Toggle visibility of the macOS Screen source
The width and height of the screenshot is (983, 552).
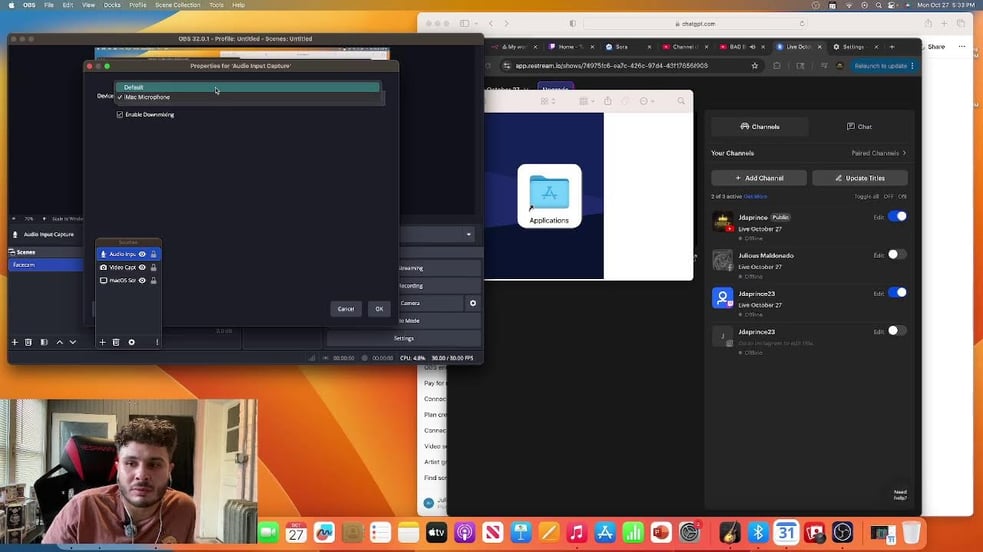[x=142, y=281]
